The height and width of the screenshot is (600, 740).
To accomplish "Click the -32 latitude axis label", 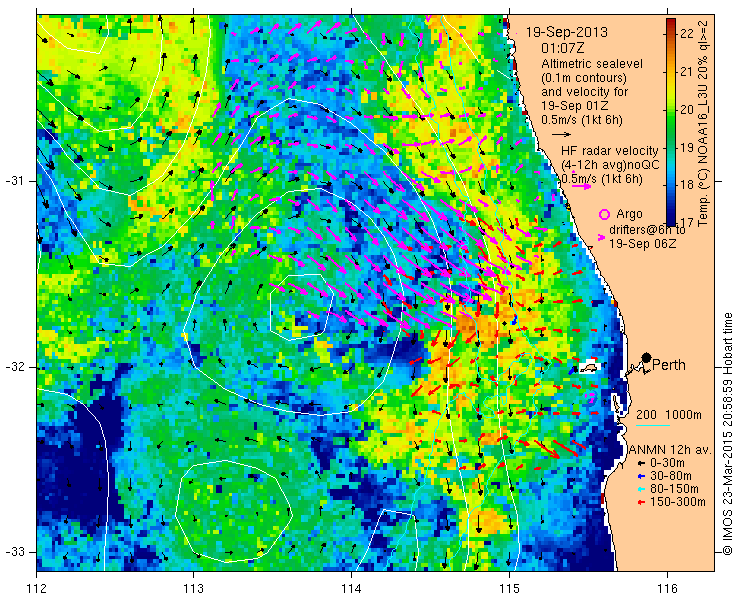I will click(x=17, y=367).
